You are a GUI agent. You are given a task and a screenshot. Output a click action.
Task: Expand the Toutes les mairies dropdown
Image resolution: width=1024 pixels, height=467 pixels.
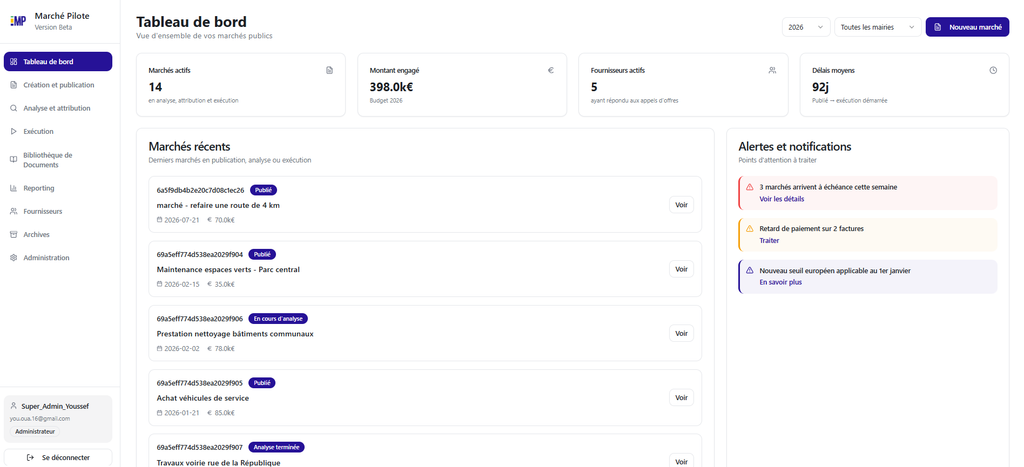click(x=878, y=27)
